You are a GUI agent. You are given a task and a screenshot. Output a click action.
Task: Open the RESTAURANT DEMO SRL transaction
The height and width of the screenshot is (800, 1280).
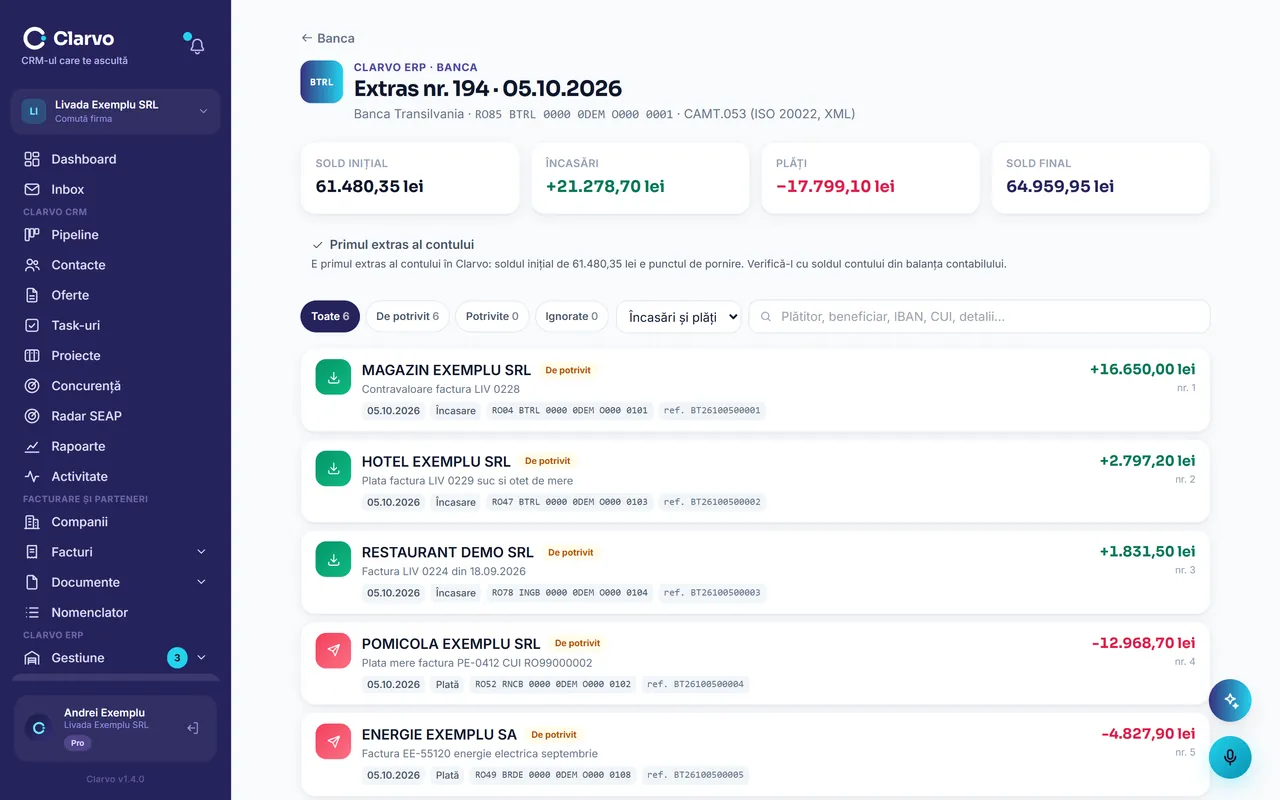[x=755, y=572]
